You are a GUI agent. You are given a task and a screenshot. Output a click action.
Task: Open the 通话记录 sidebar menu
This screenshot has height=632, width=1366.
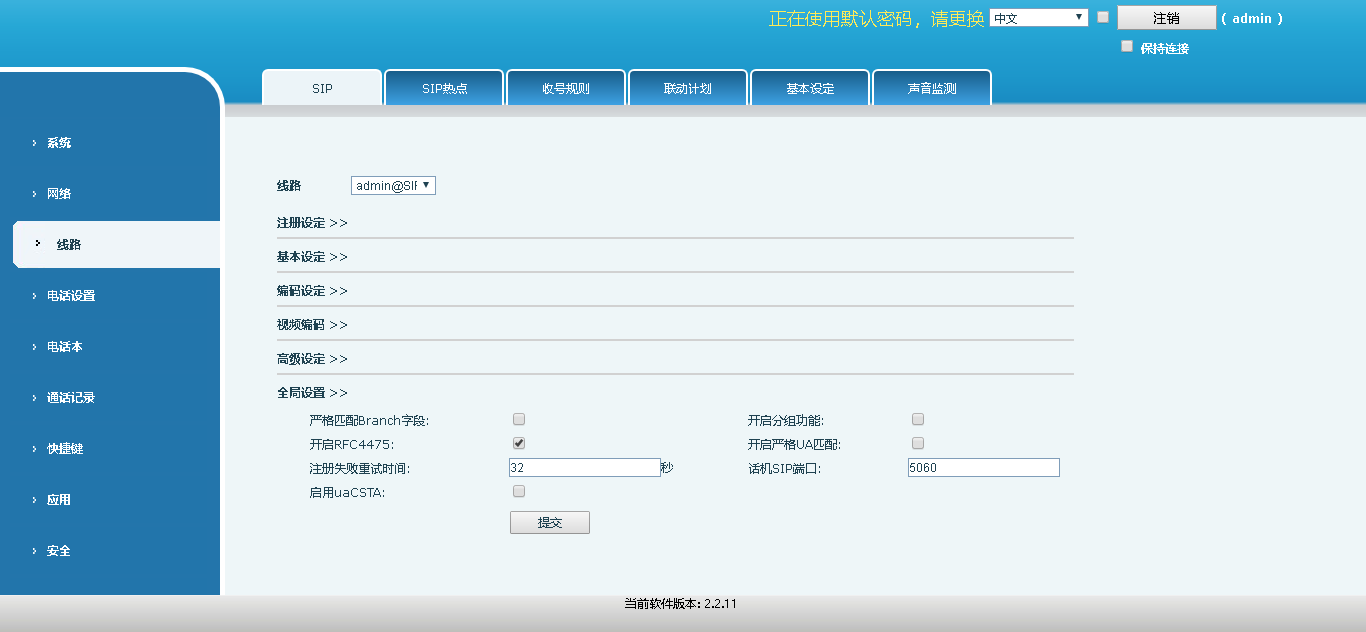pos(71,398)
